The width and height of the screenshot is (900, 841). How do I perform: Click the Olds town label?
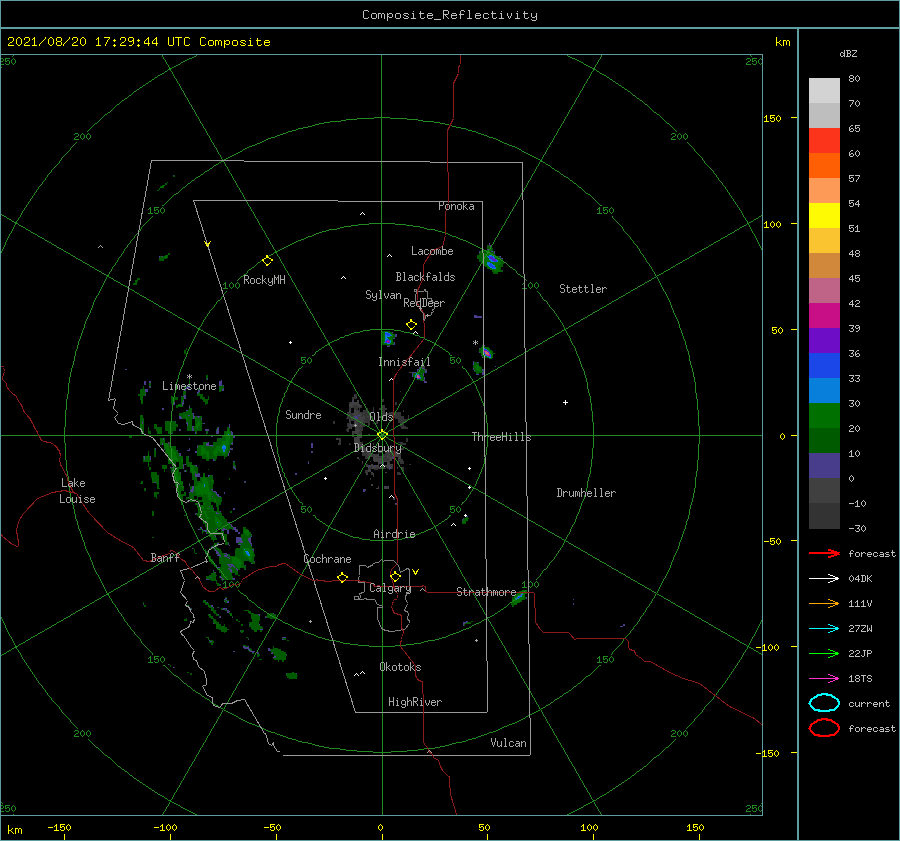point(381,417)
